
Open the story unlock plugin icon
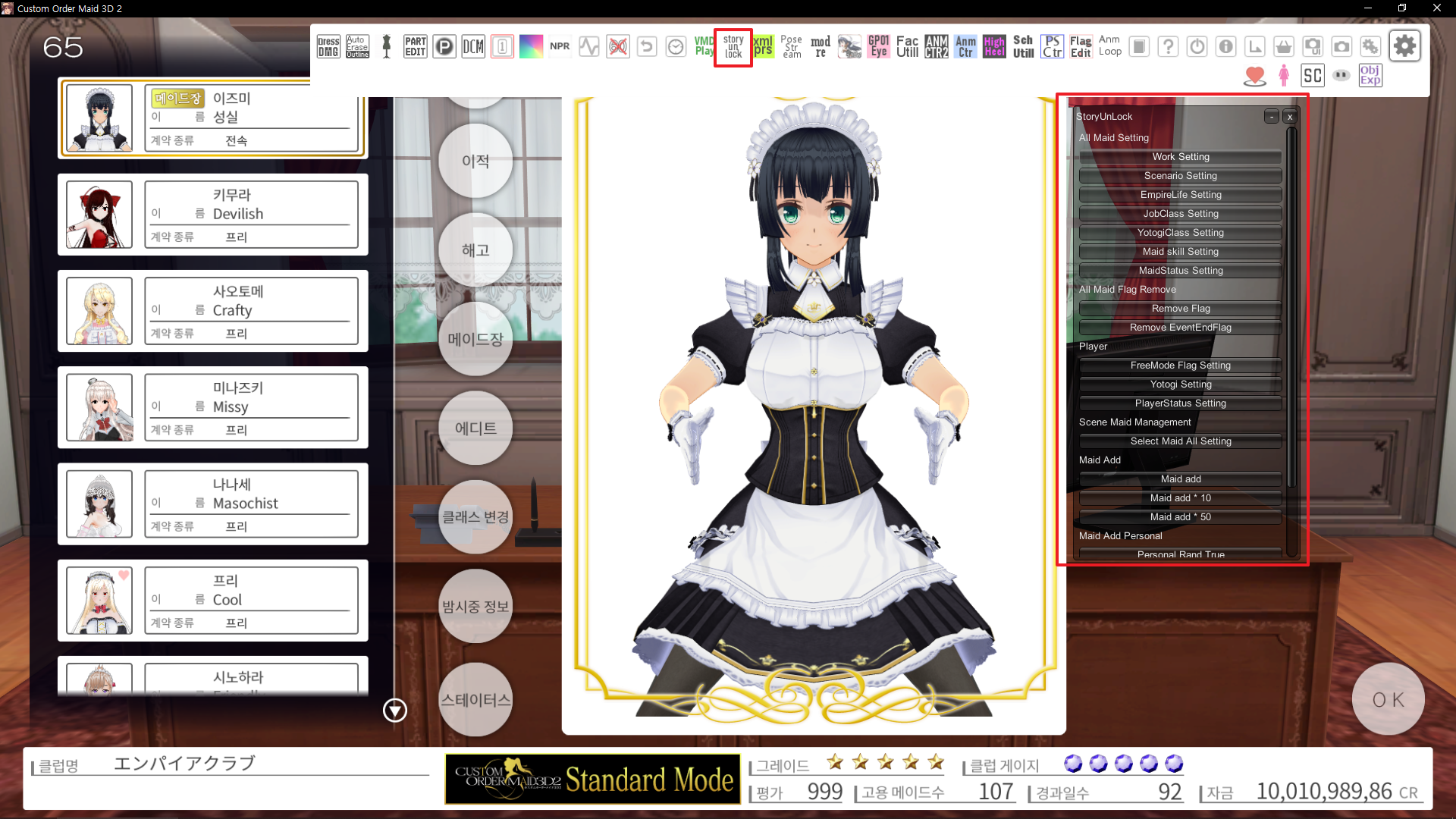pyautogui.click(x=733, y=47)
